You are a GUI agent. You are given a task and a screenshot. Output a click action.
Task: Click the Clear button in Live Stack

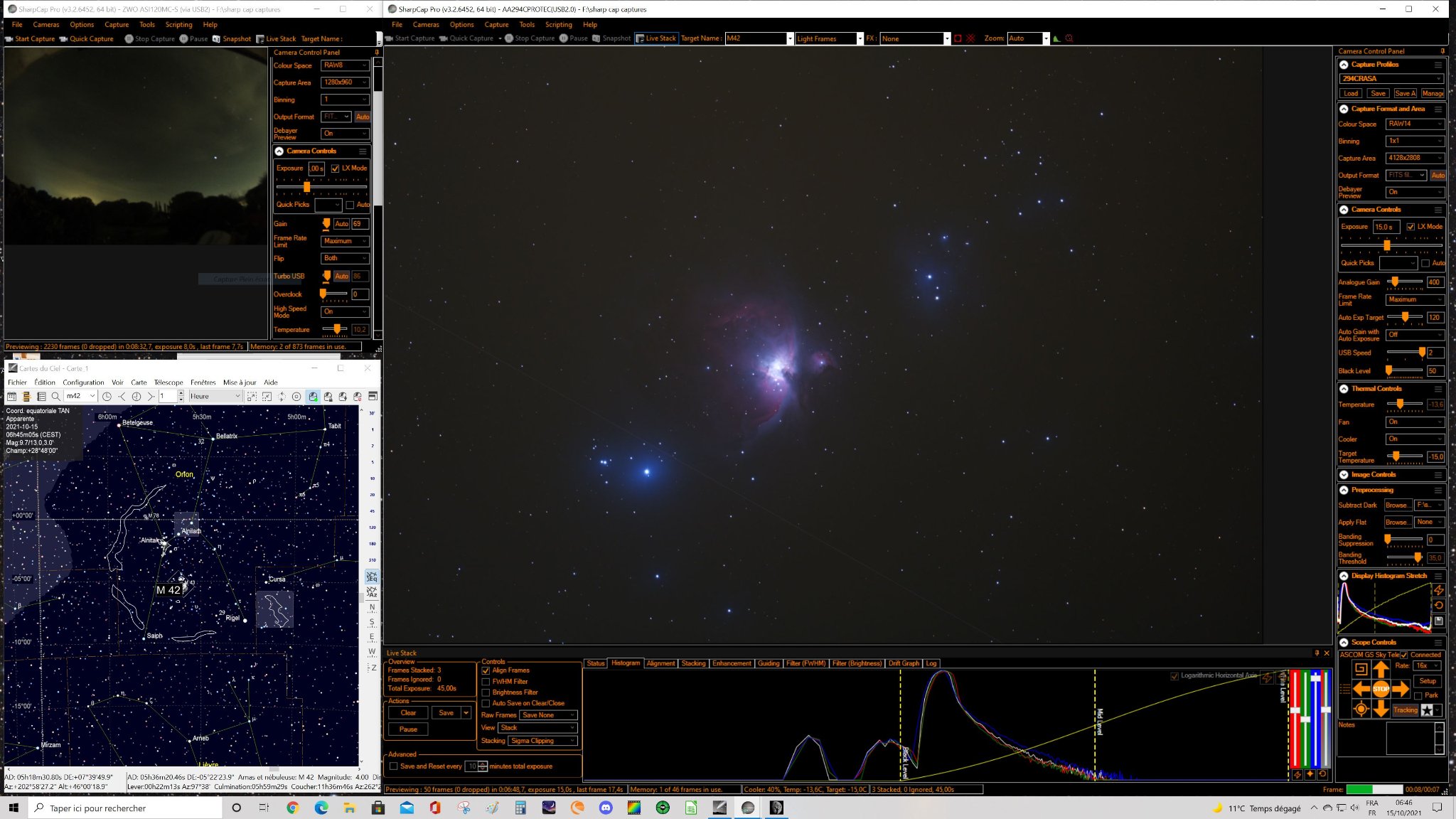(408, 713)
